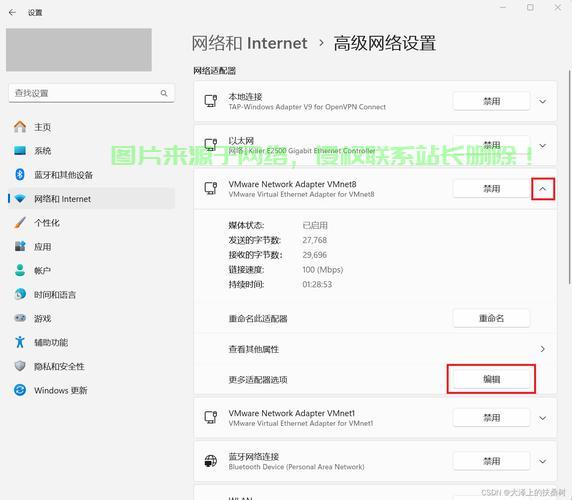Image resolution: width=572 pixels, height=500 pixels.
Task: Expand the 本地连接 adapter details
Action: [x=543, y=101]
